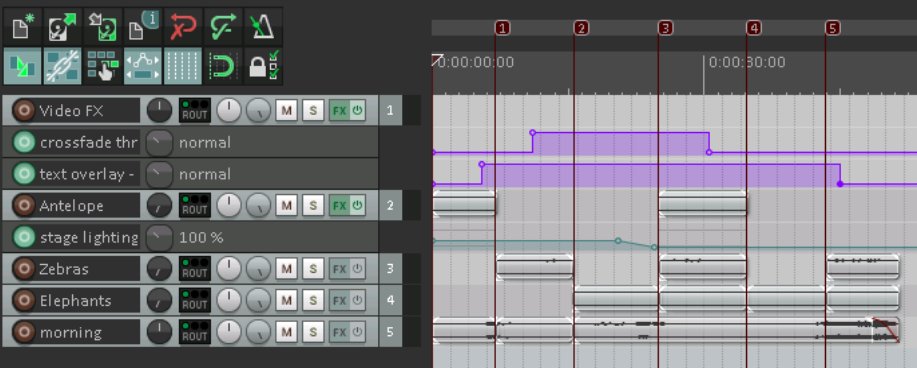Viewport: 917px width, 368px height.
Task: Select the Zebras track name field
Action: click(88, 269)
